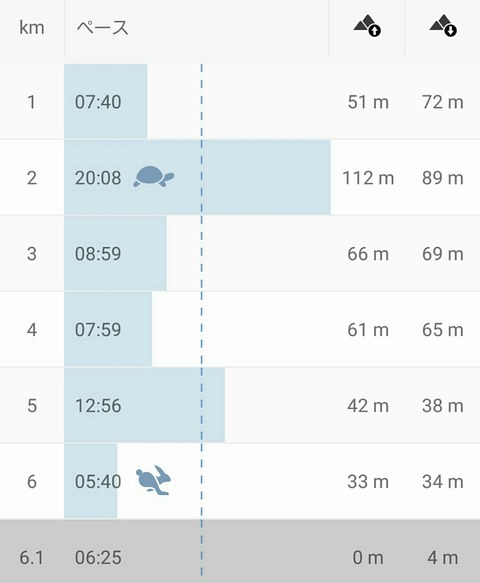Click the 42 m ascent value
This screenshot has width=480, height=583.
coord(368,406)
